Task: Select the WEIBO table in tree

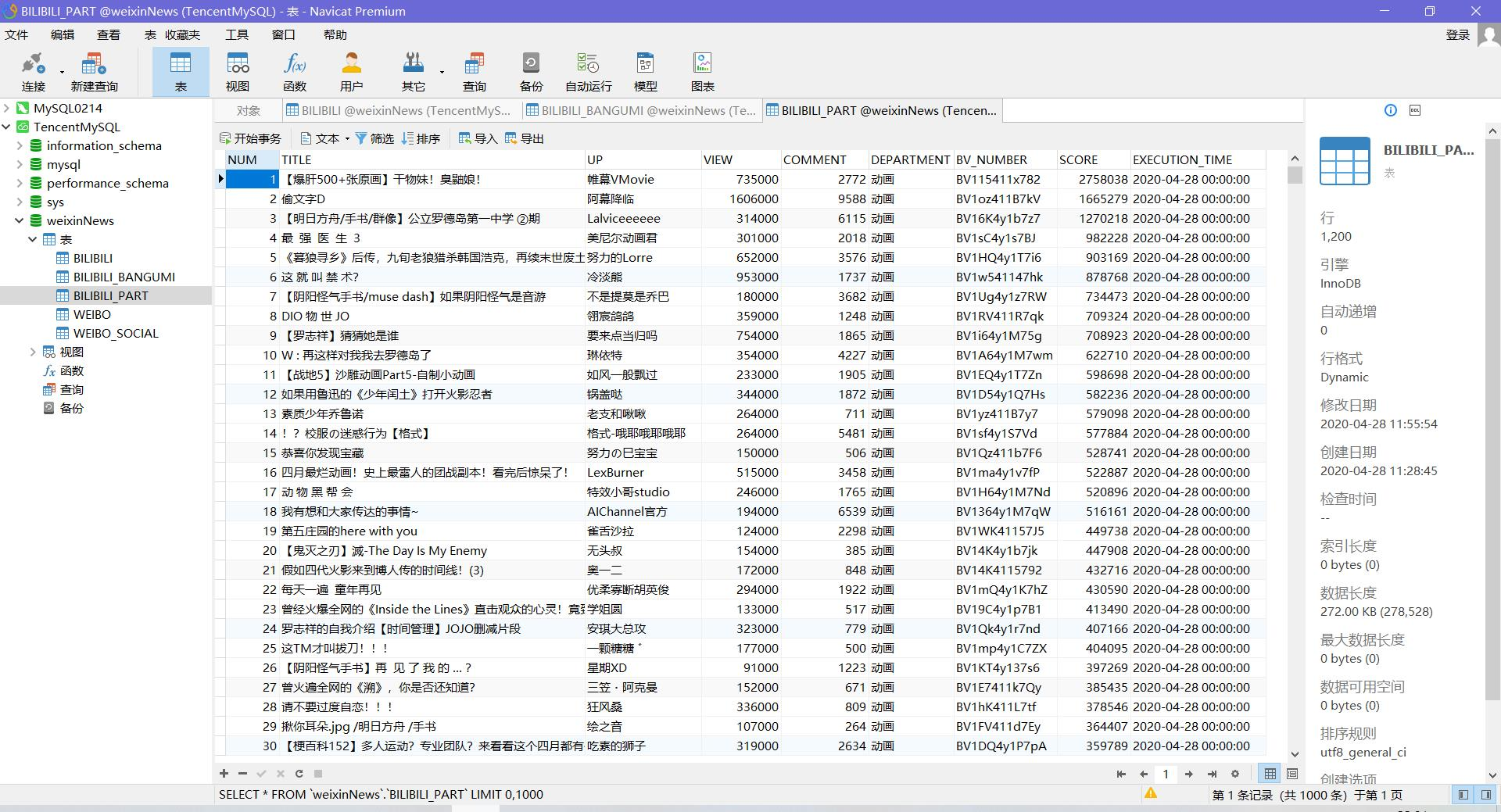Action: [92, 314]
